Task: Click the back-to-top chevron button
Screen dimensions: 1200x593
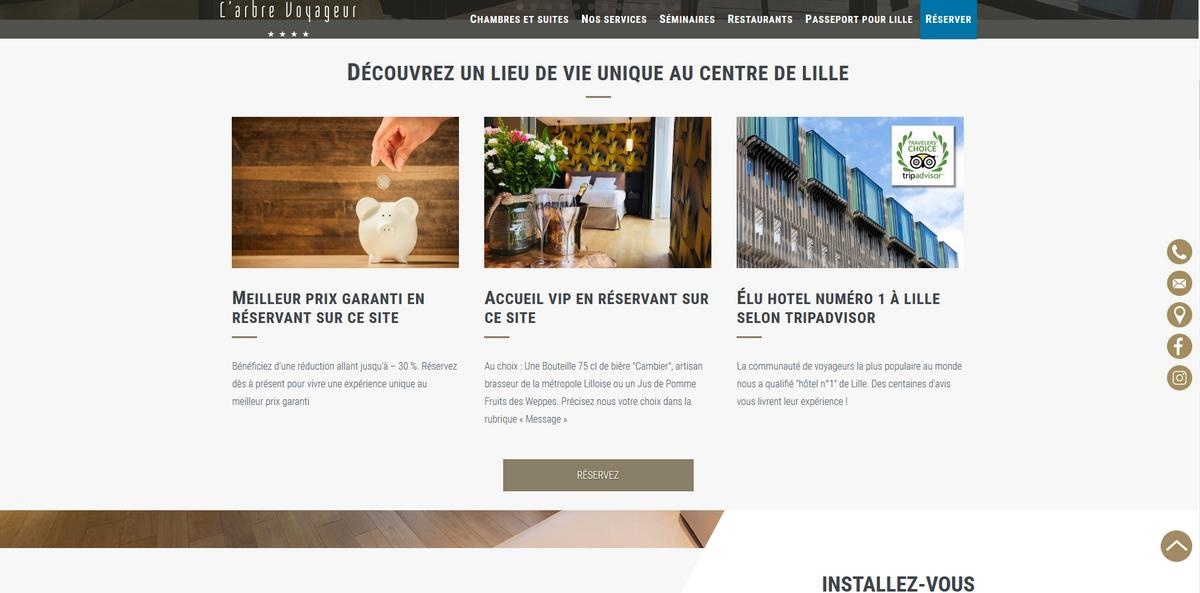Action: 1176,546
